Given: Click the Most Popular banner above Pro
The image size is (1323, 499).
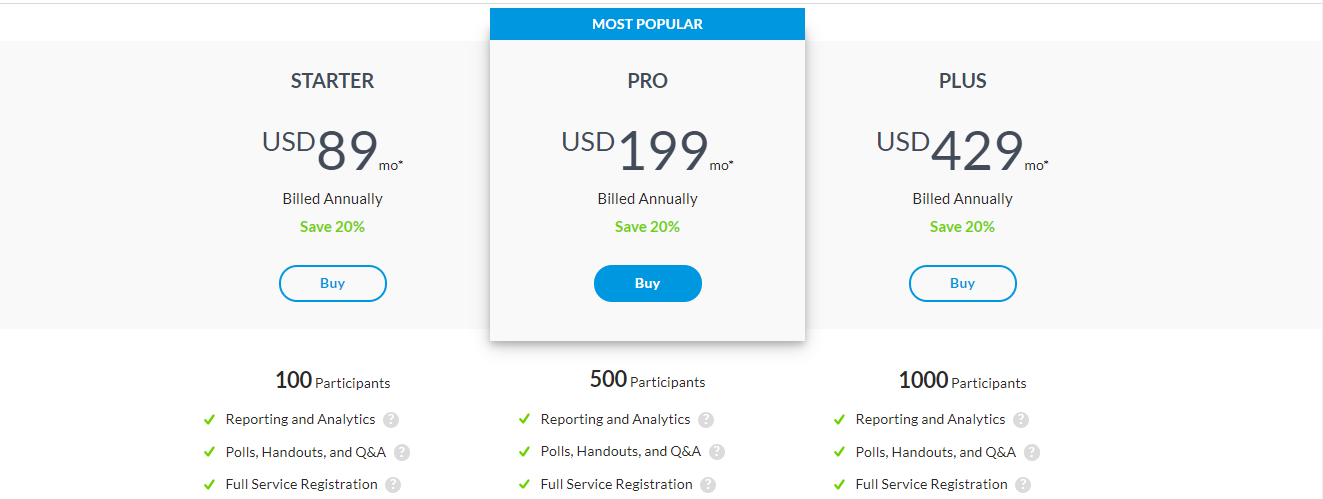Looking at the screenshot, I should point(647,24).
